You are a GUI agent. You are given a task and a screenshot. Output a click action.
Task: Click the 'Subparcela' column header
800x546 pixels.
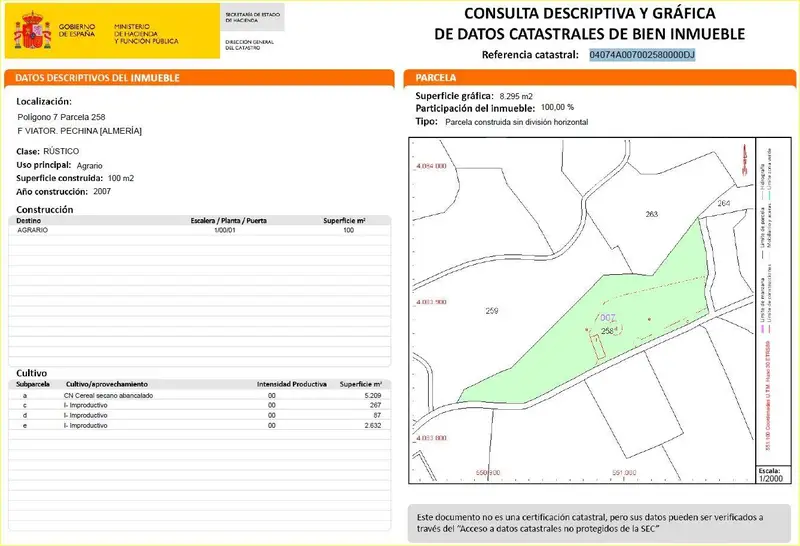coord(33,384)
